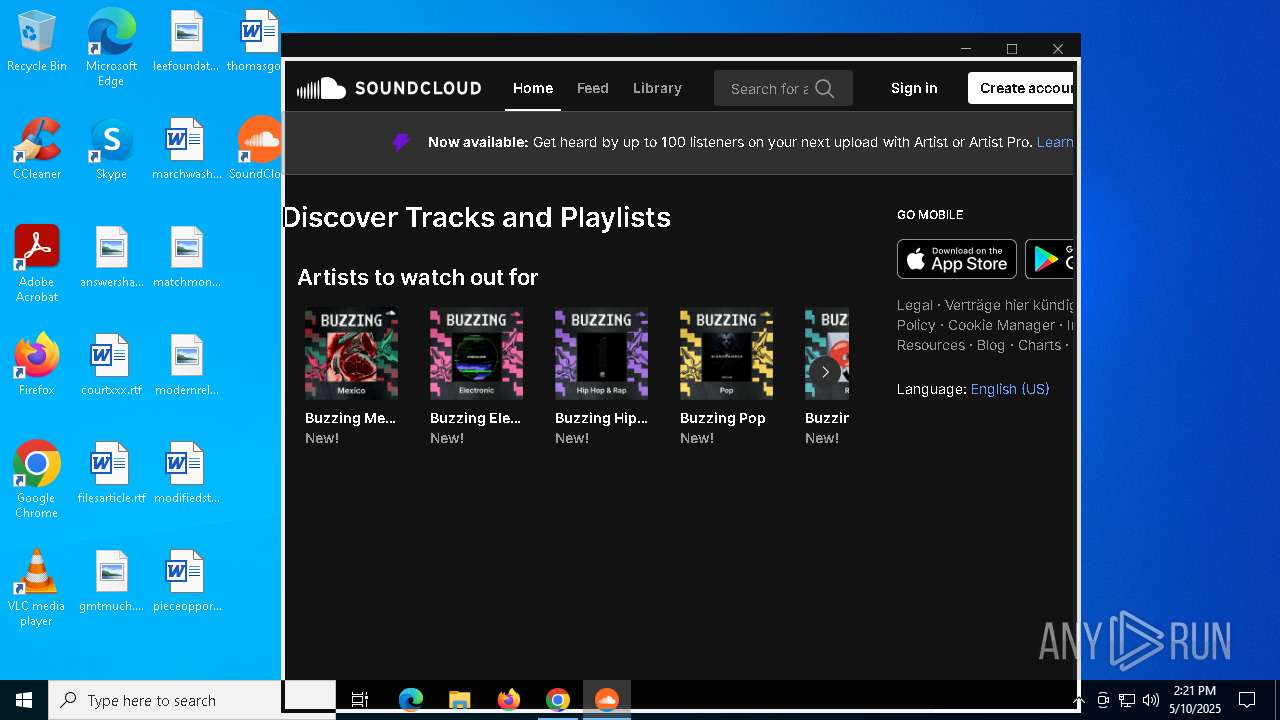This screenshot has width=1280, height=720.
Task: Open the Legal footer link
Action: tap(915, 305)
